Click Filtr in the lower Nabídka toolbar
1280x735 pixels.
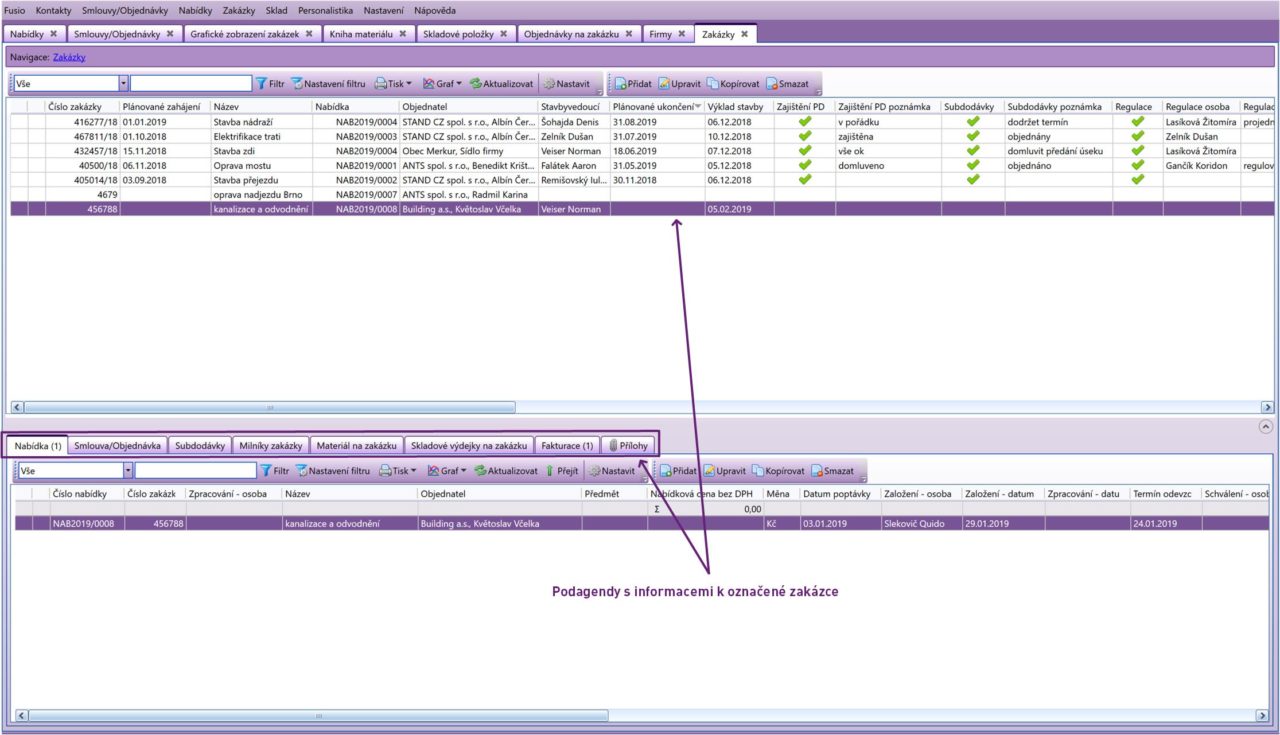[275, 470]
